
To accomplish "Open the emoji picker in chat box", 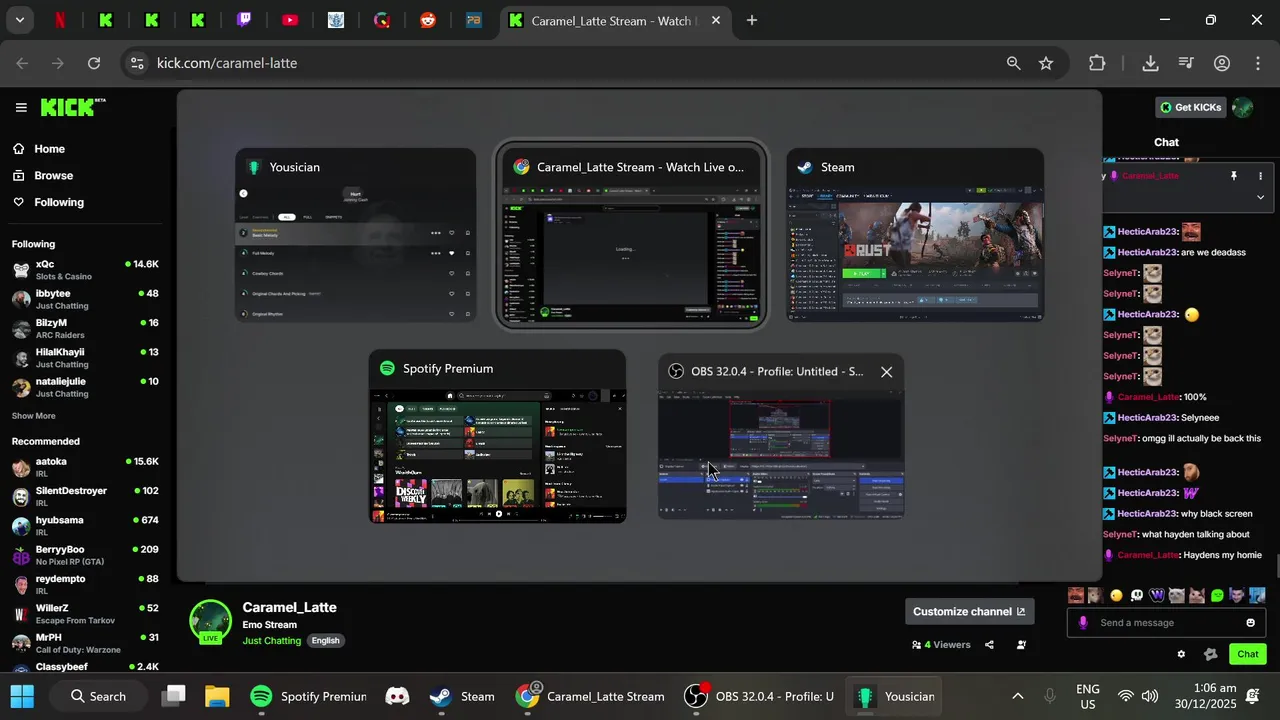I will pos(1250,623).
